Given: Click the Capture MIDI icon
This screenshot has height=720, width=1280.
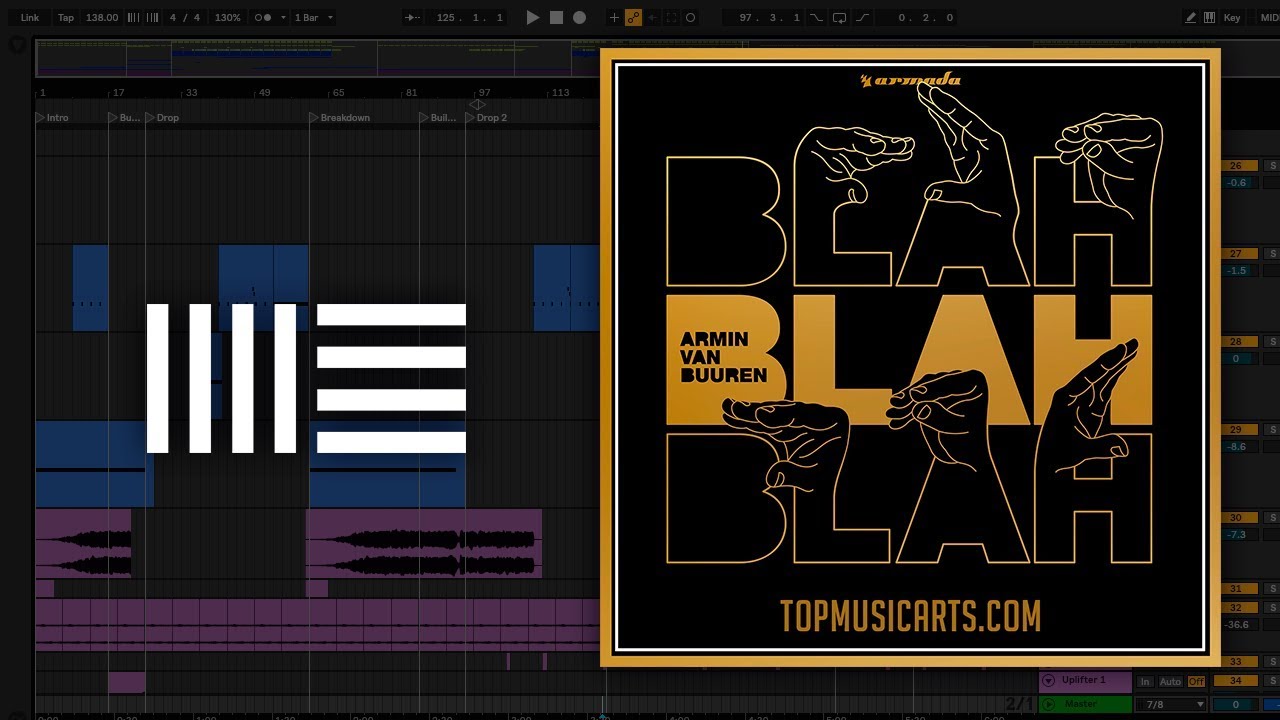Looking at the screenshot, I should point(672,18).
